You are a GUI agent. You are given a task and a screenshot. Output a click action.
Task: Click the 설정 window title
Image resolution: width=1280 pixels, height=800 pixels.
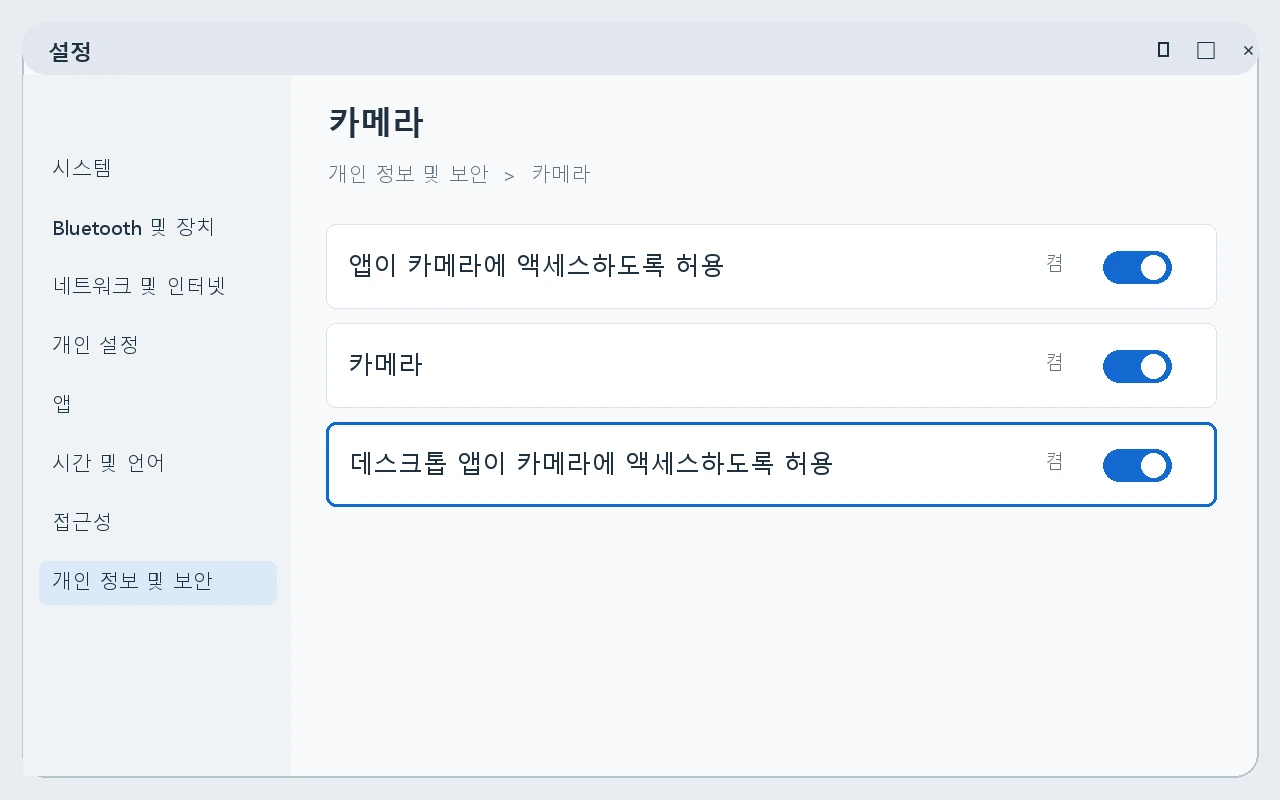tap(70, 52)
